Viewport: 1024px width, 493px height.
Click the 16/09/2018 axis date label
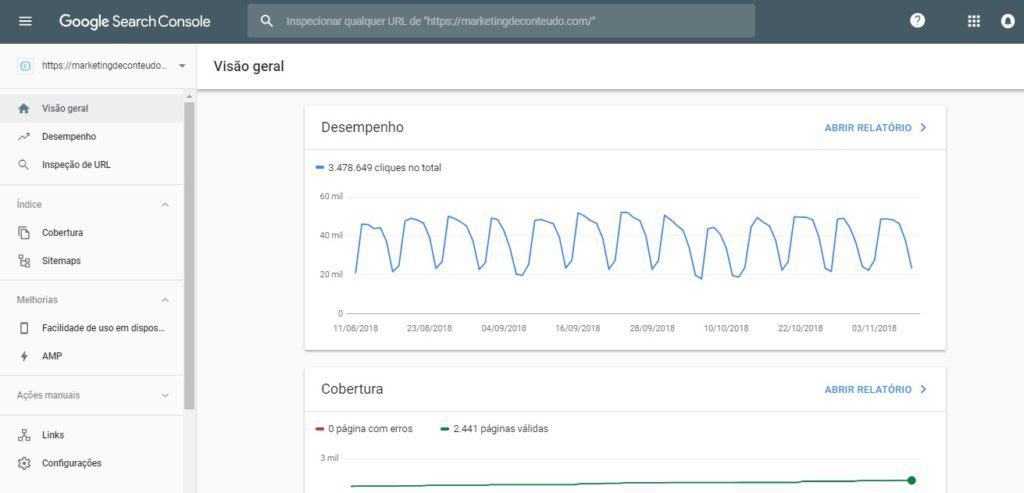point(577,328)
